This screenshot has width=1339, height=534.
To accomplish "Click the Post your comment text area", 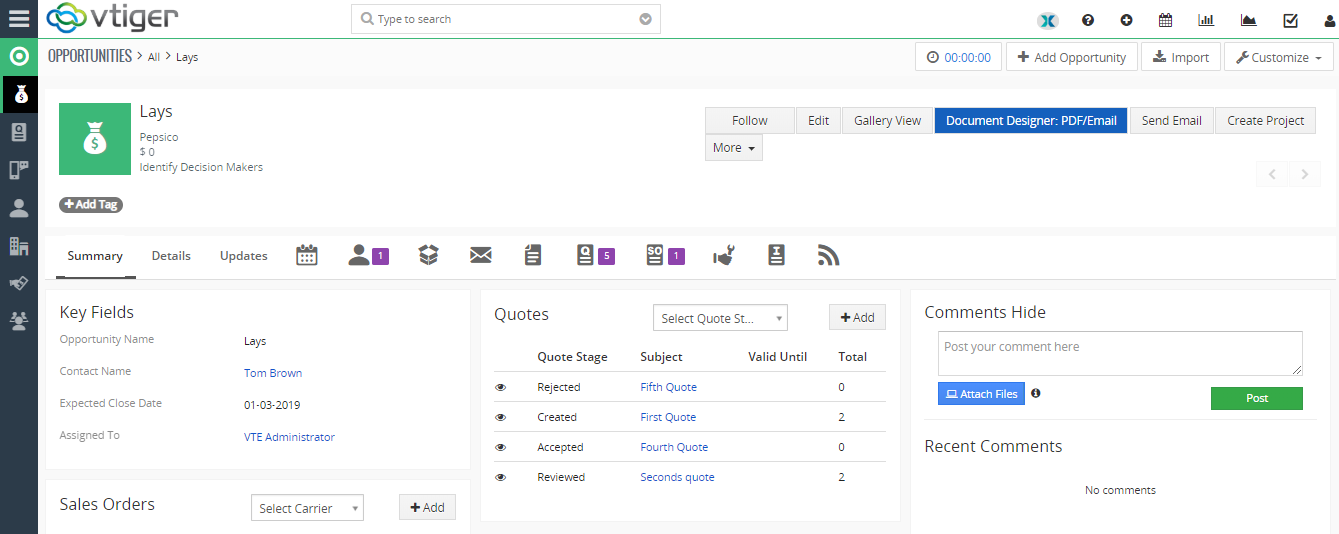I will pos(1120,354).
